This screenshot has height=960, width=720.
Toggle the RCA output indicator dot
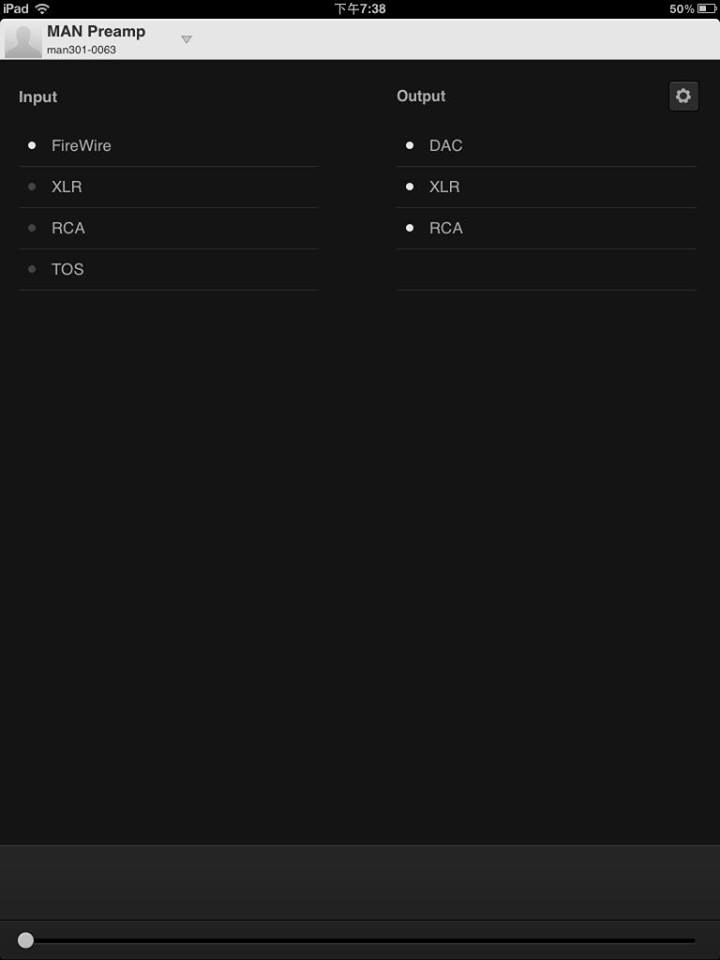coord(410,228)
